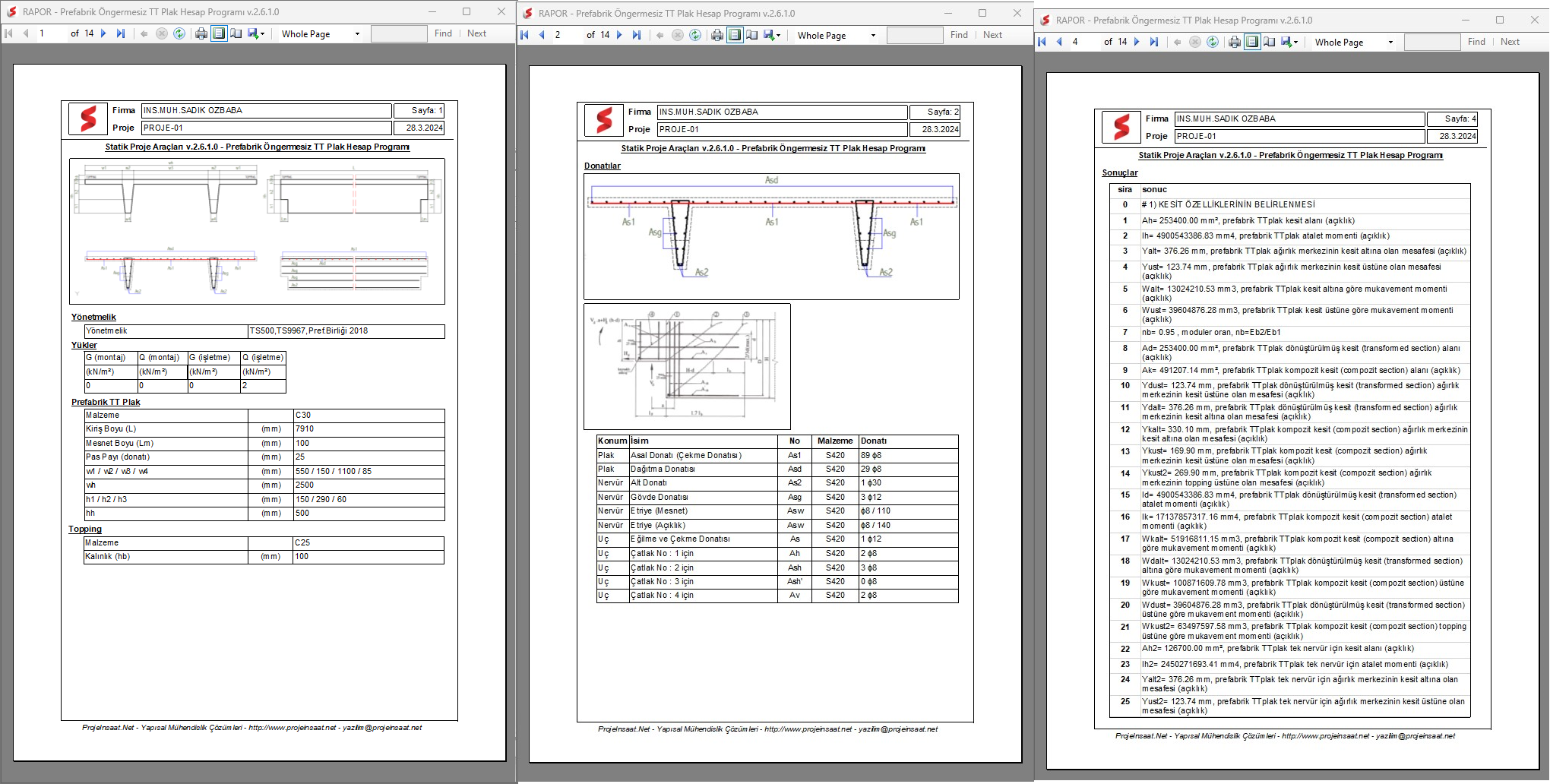Print the report from page 2 window

[x=717, y=35]
